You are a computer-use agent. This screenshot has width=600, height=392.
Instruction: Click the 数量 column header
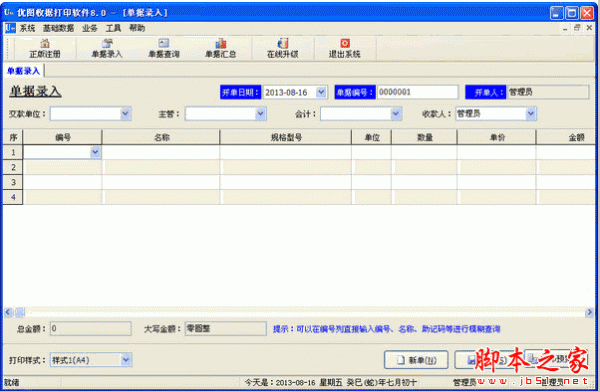424,137
